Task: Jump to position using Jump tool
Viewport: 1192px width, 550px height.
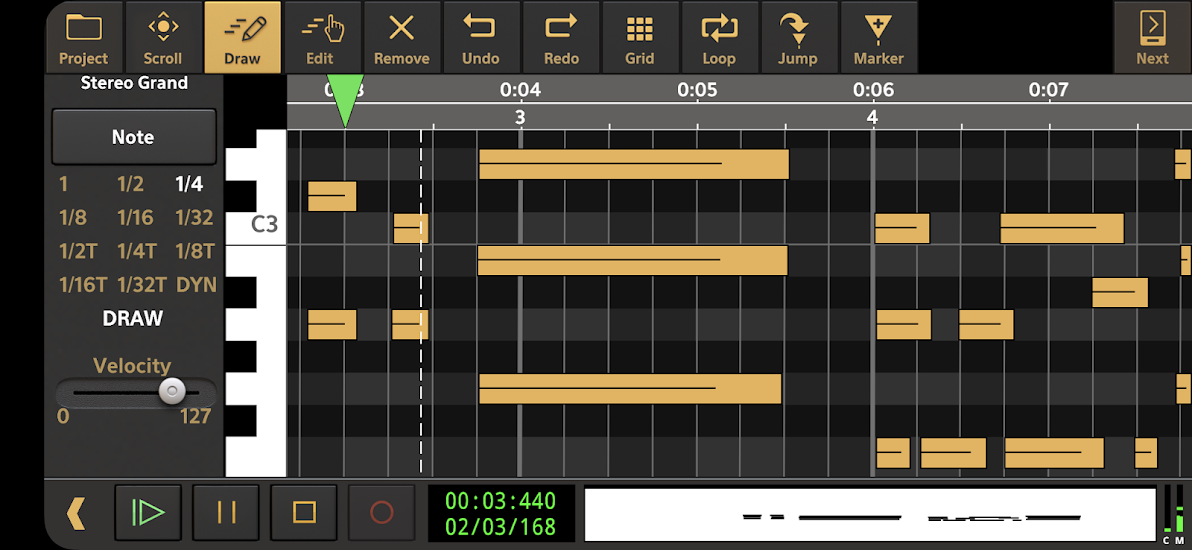Action: tap(798, 37)
